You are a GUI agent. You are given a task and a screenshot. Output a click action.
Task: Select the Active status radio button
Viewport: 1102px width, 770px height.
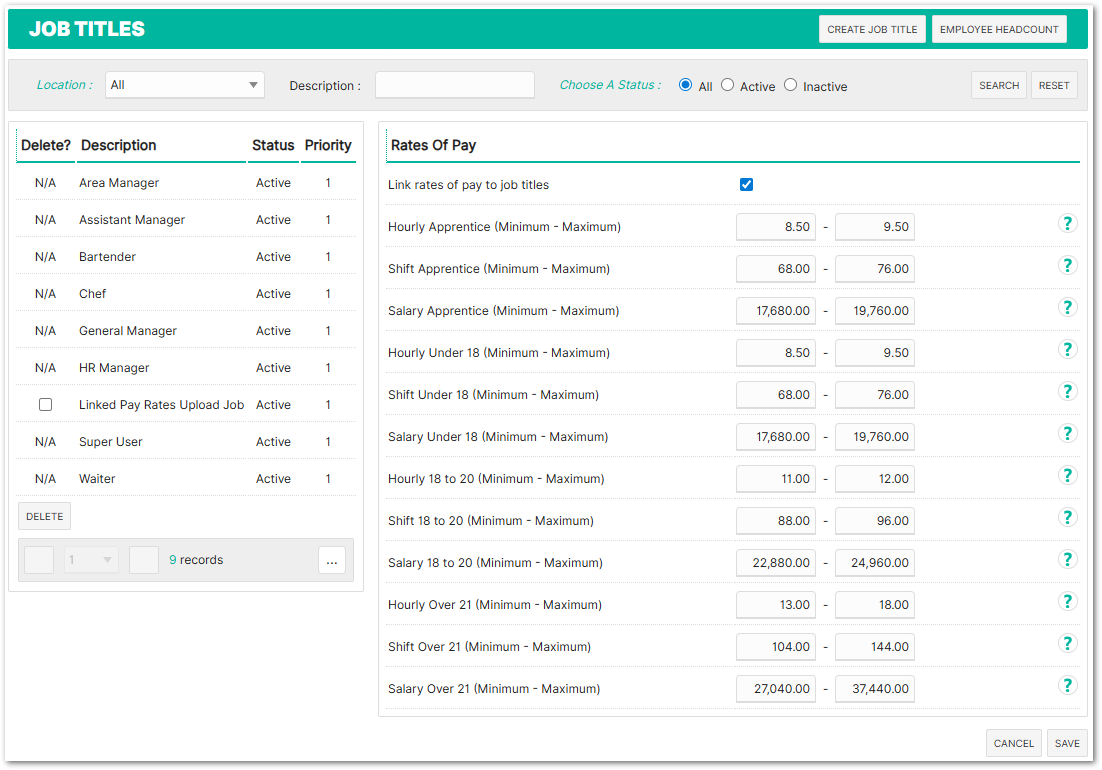(728, 85)
